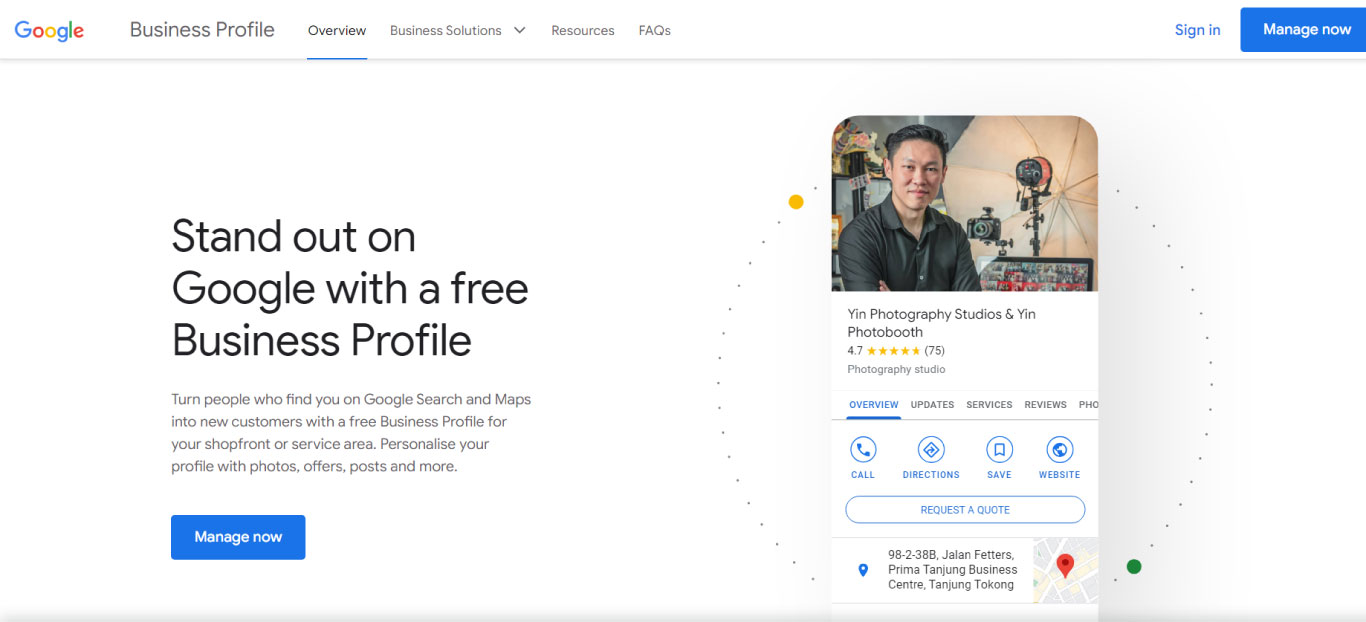Click the Sign in link
This screenshot has height=622, width=1366.
coord(1197,30)
